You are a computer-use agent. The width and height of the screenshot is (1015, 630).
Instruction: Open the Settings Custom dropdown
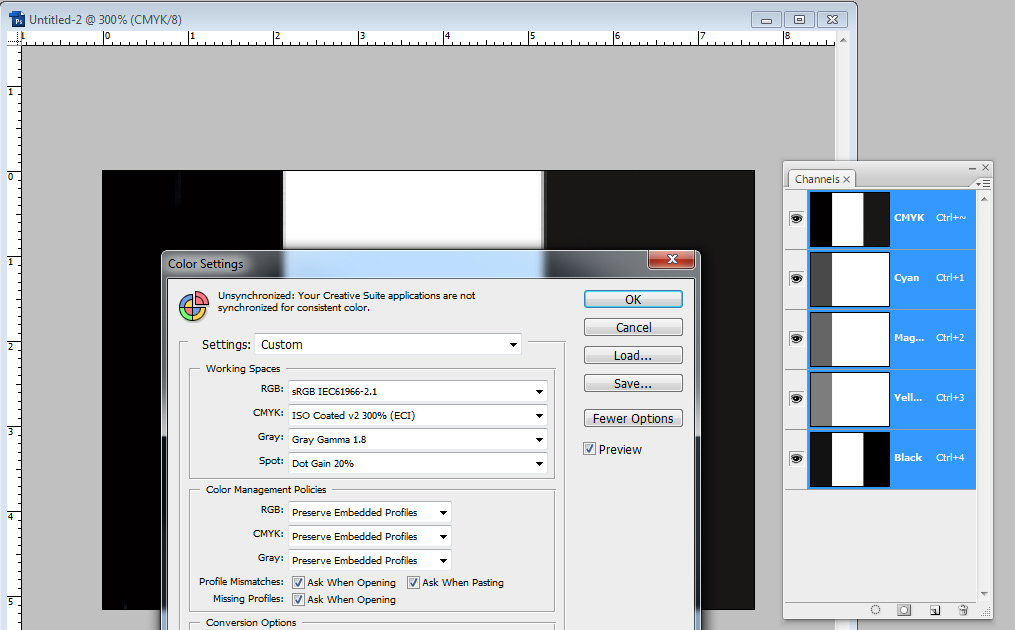pos(388,344)
